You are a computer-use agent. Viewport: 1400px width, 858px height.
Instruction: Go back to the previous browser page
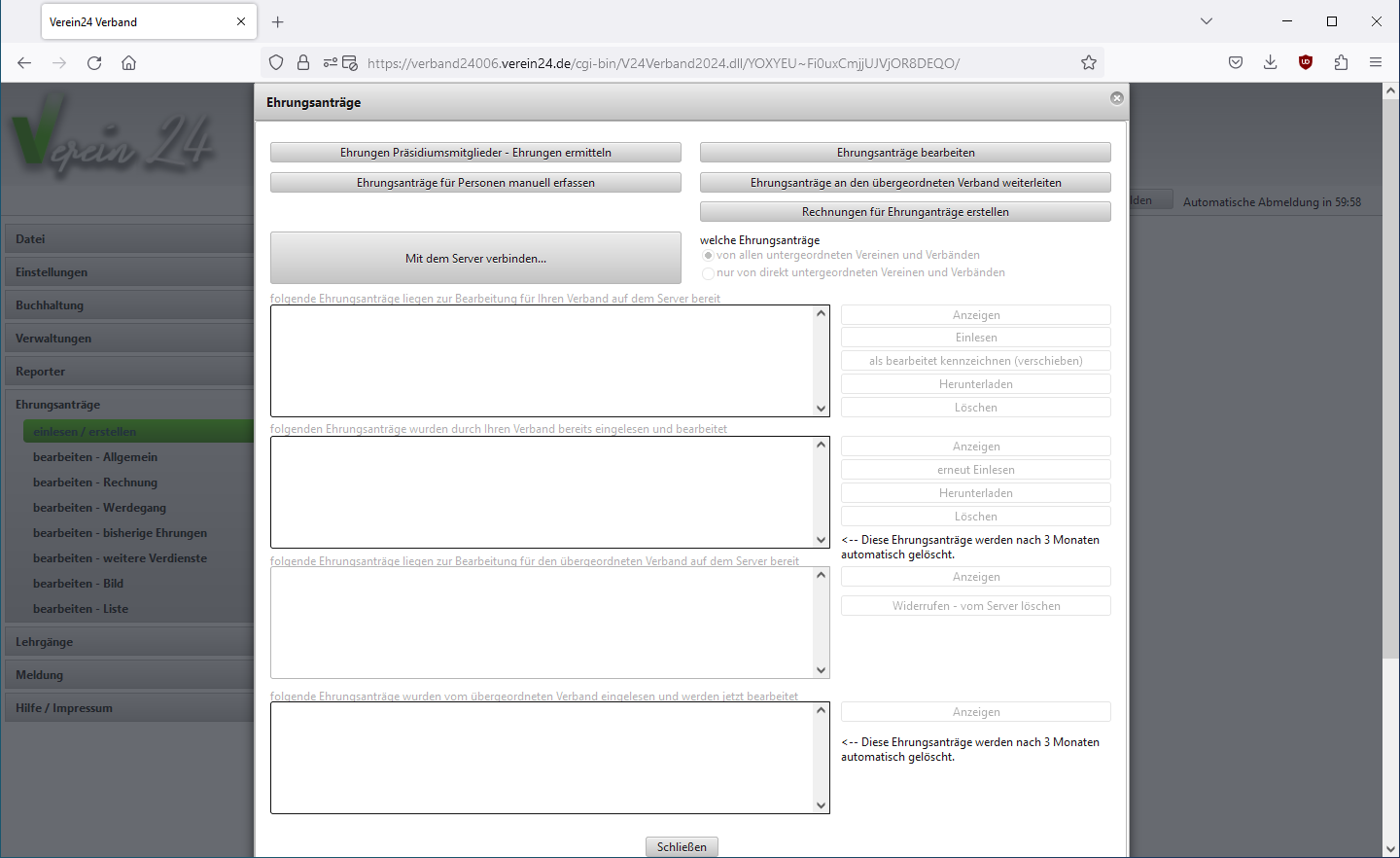pyautogui.click(x=24, y=63)
